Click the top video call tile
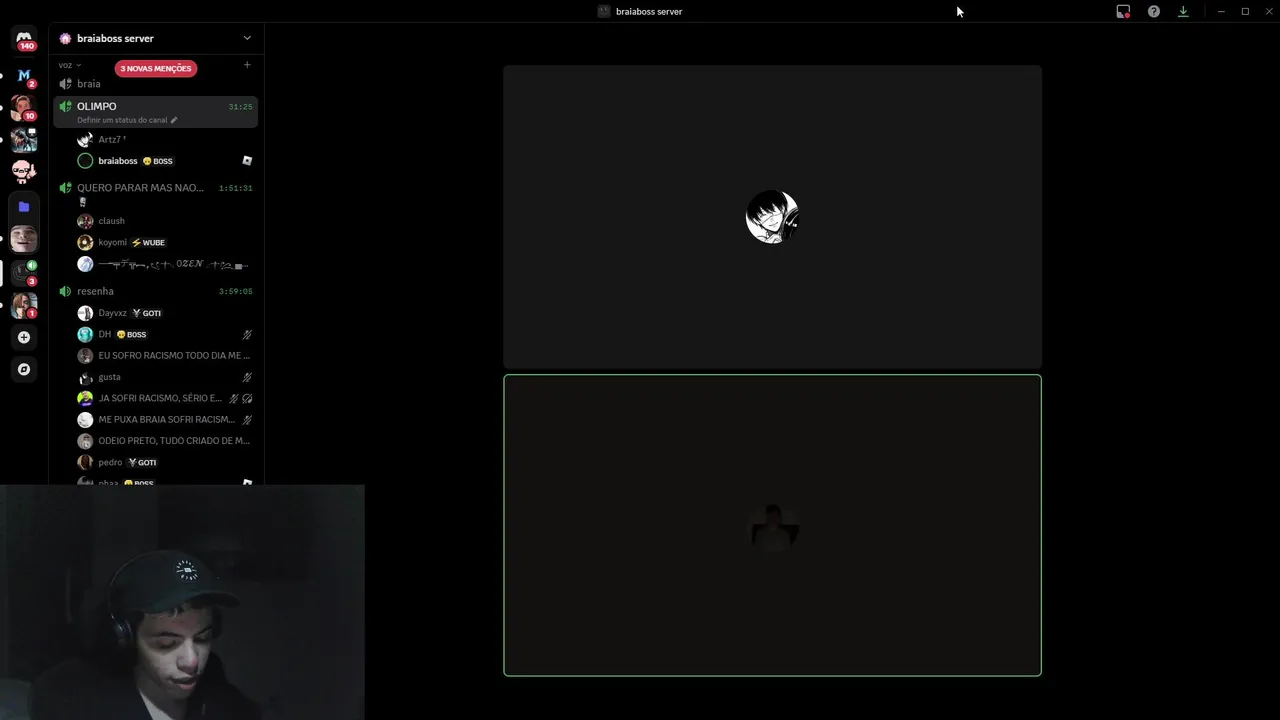 772,217
